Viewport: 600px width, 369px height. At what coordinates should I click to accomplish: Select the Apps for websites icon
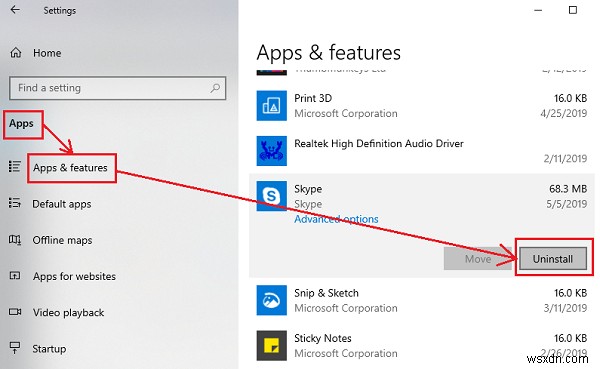(x=15, y=276)
